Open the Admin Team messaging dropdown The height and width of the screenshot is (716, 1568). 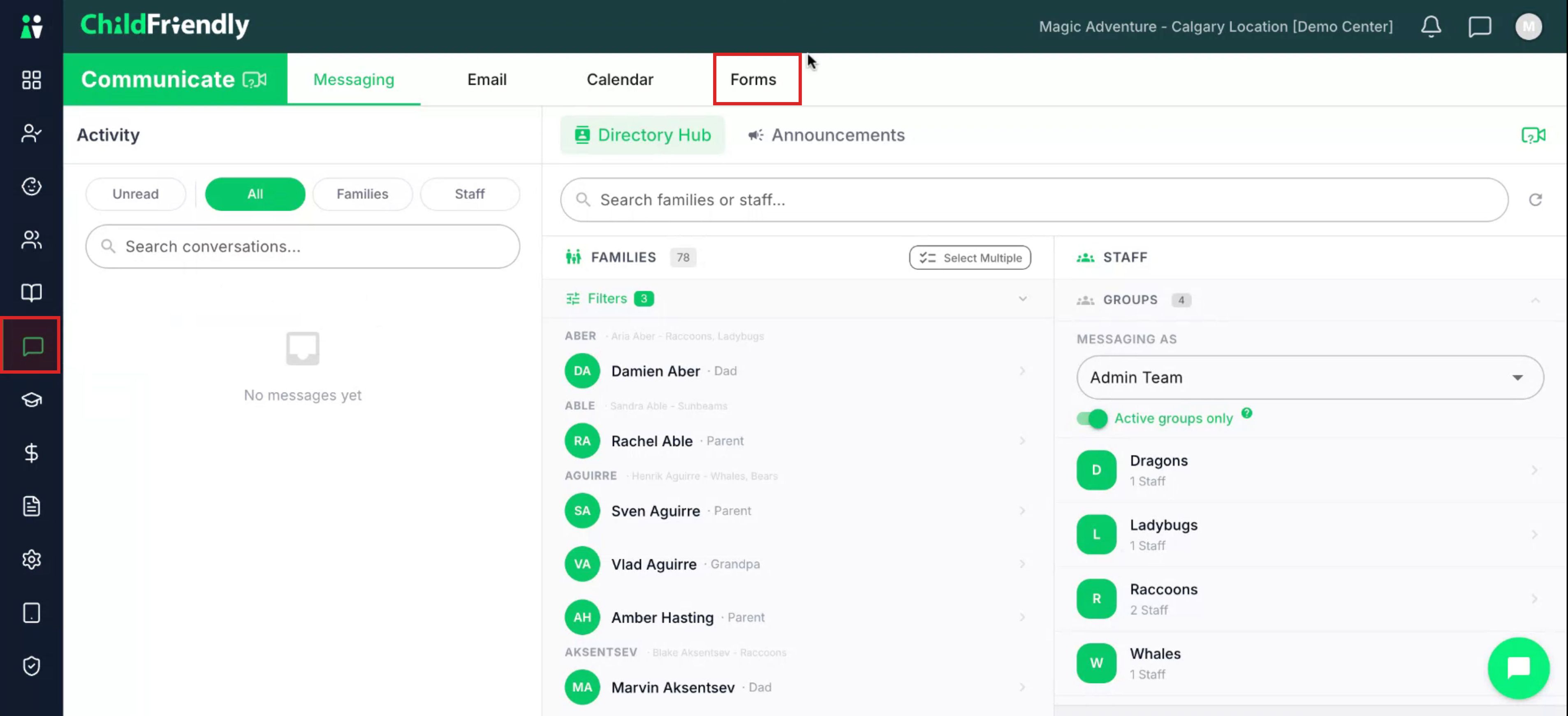pos(1309,377)
